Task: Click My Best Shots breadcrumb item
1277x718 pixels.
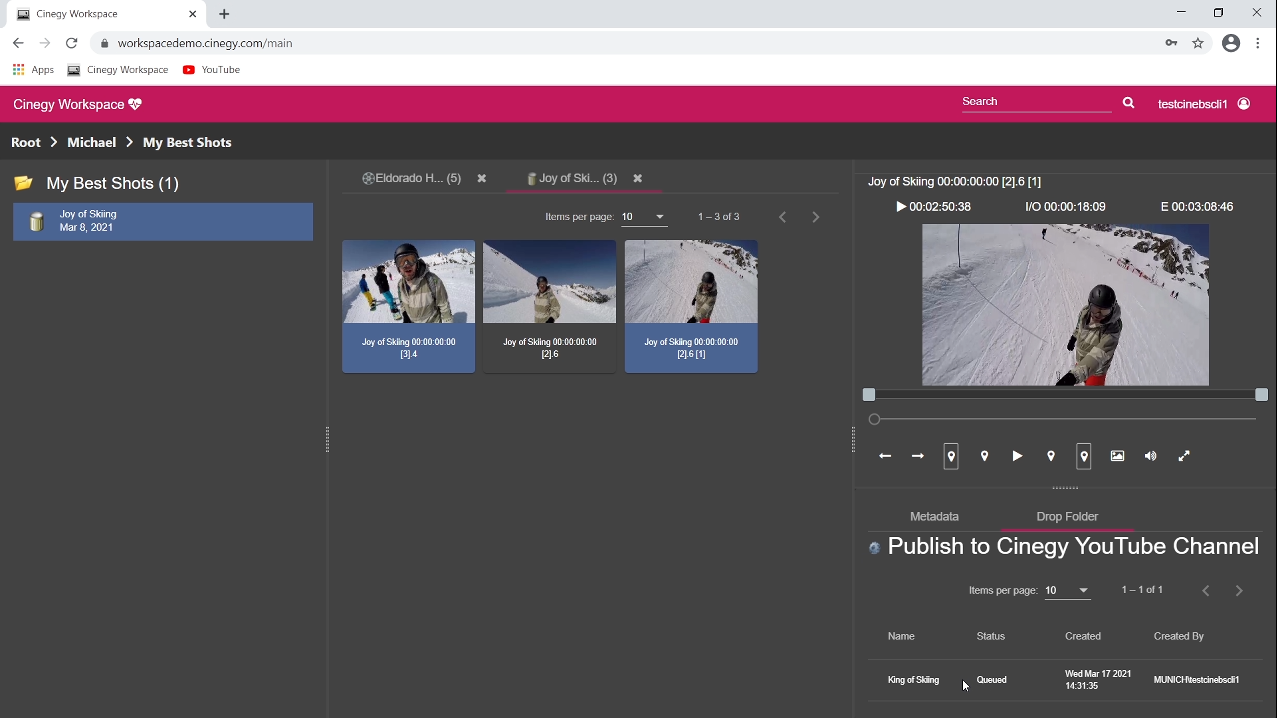Action: [x=187, y=142]
